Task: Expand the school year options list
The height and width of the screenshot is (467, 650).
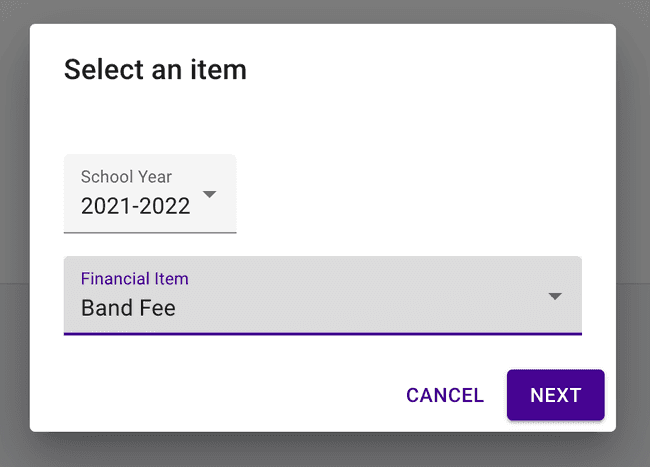Action: (209, 194)
